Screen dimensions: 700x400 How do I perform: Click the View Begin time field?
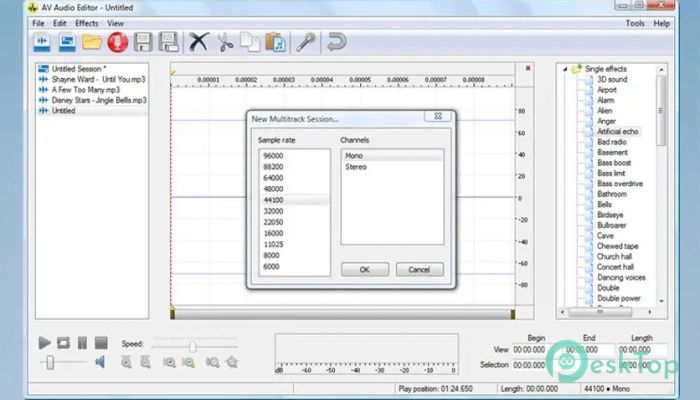click(529, 350)
